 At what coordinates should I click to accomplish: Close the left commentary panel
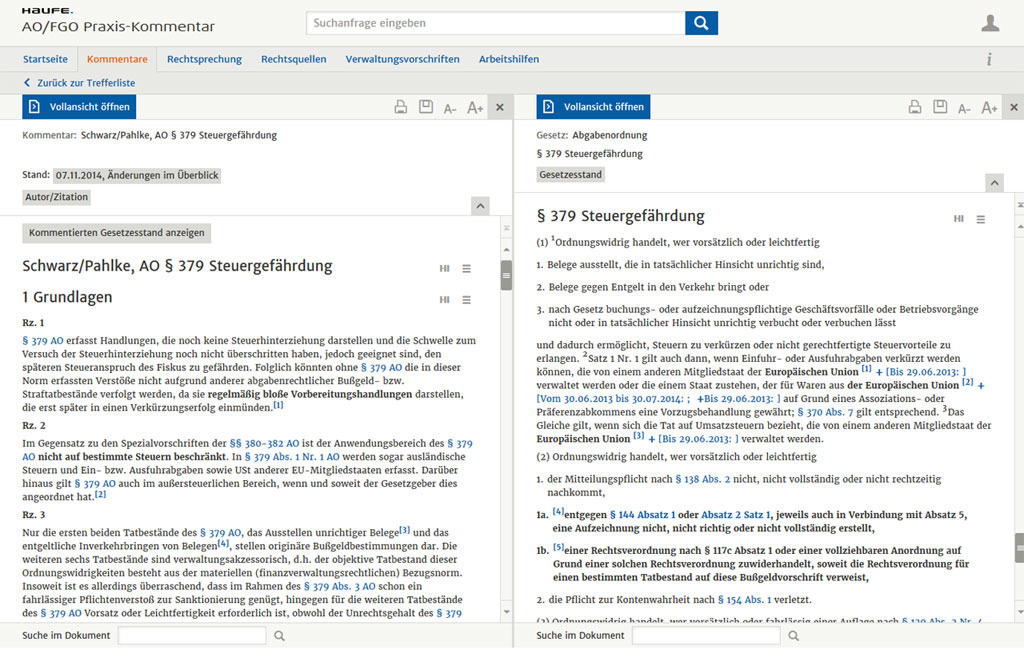point(500,107)
